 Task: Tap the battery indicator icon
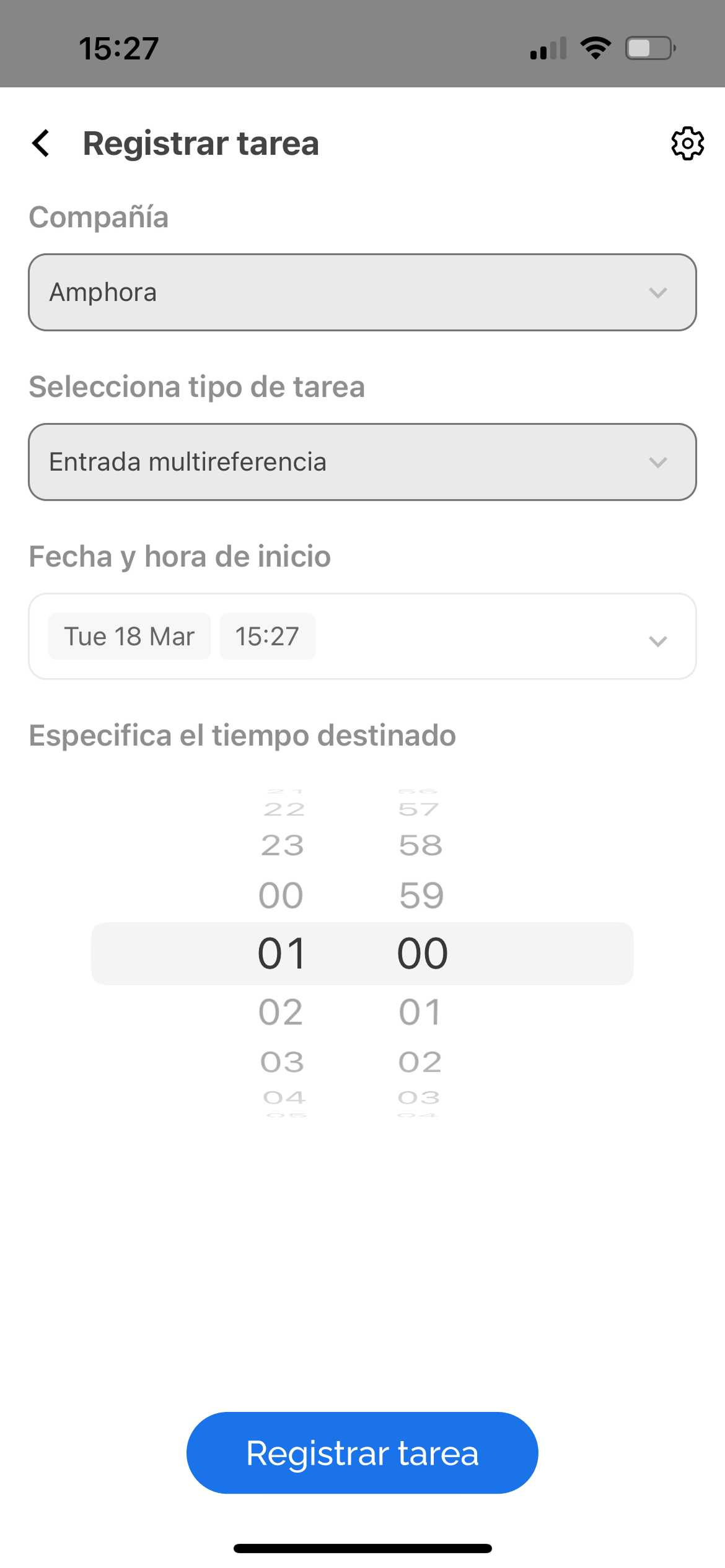650,48
